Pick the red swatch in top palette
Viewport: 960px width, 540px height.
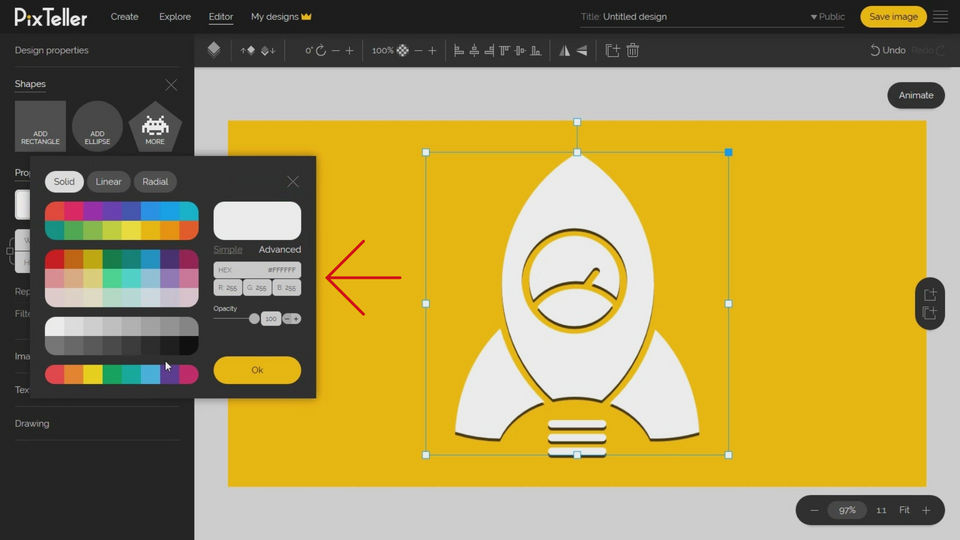pos(54,211)
